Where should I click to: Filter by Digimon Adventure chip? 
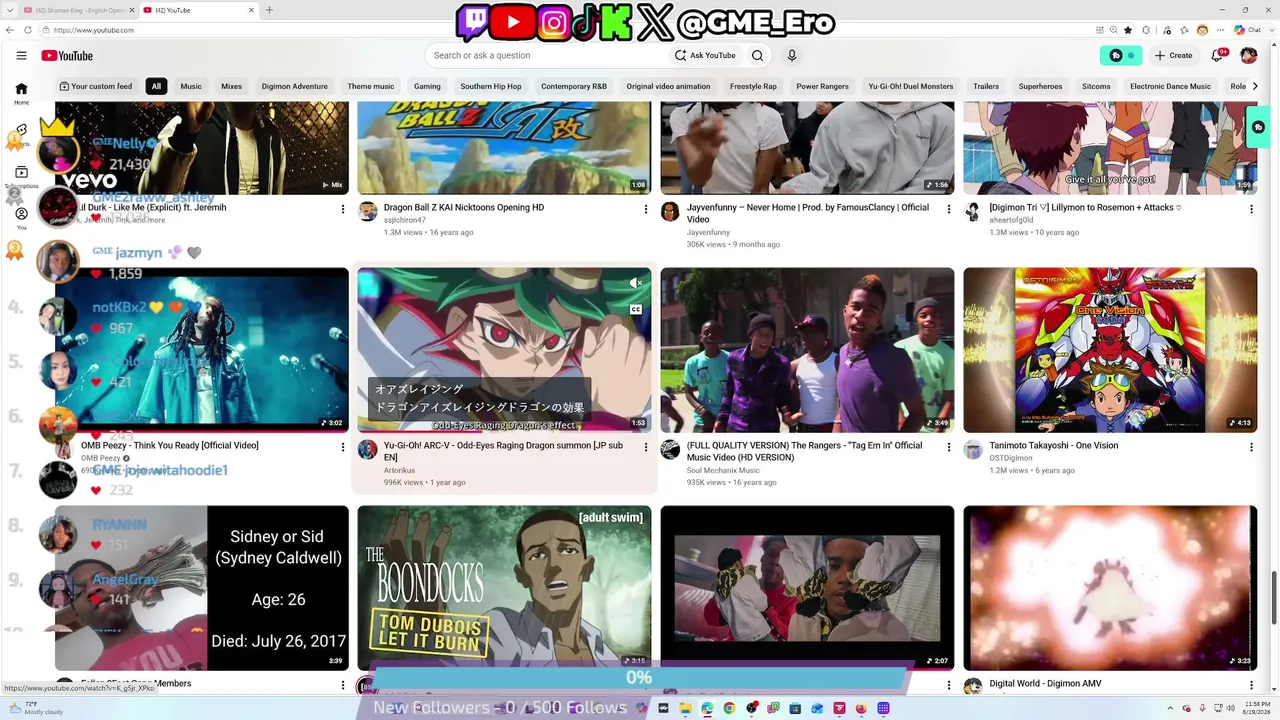tap(295, 86)
